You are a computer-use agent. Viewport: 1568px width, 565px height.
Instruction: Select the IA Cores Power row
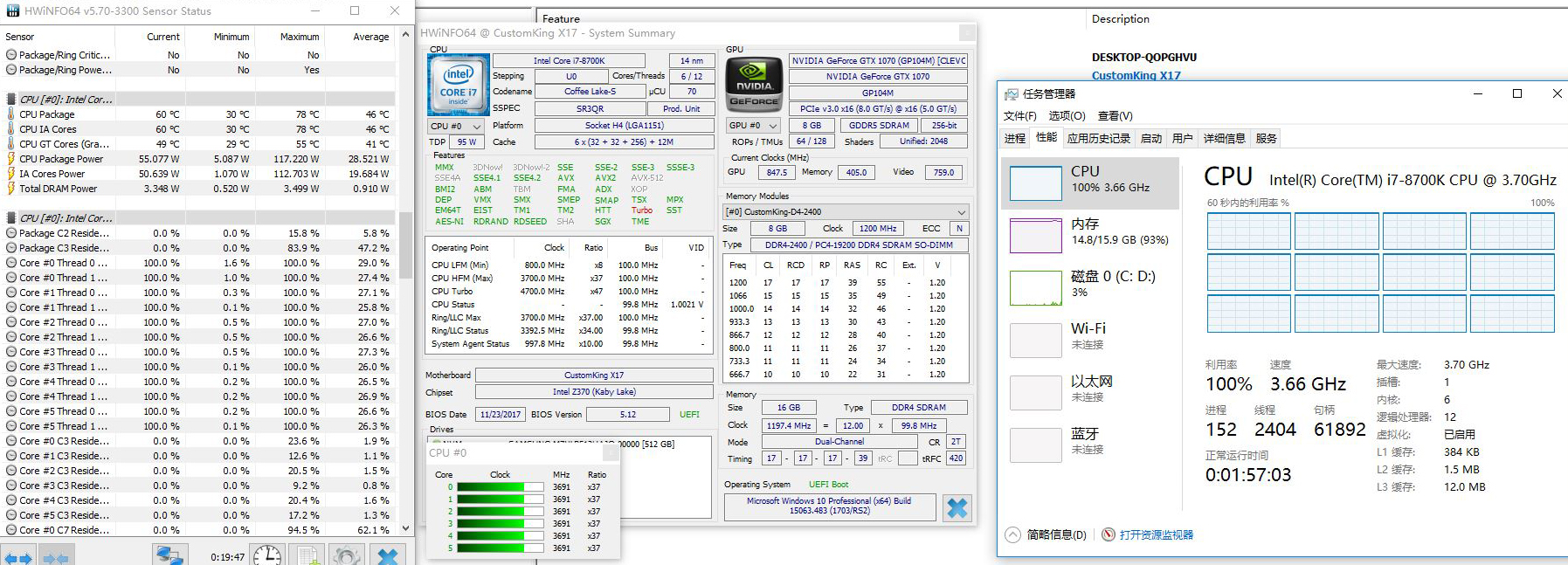(x=198, y=174)
